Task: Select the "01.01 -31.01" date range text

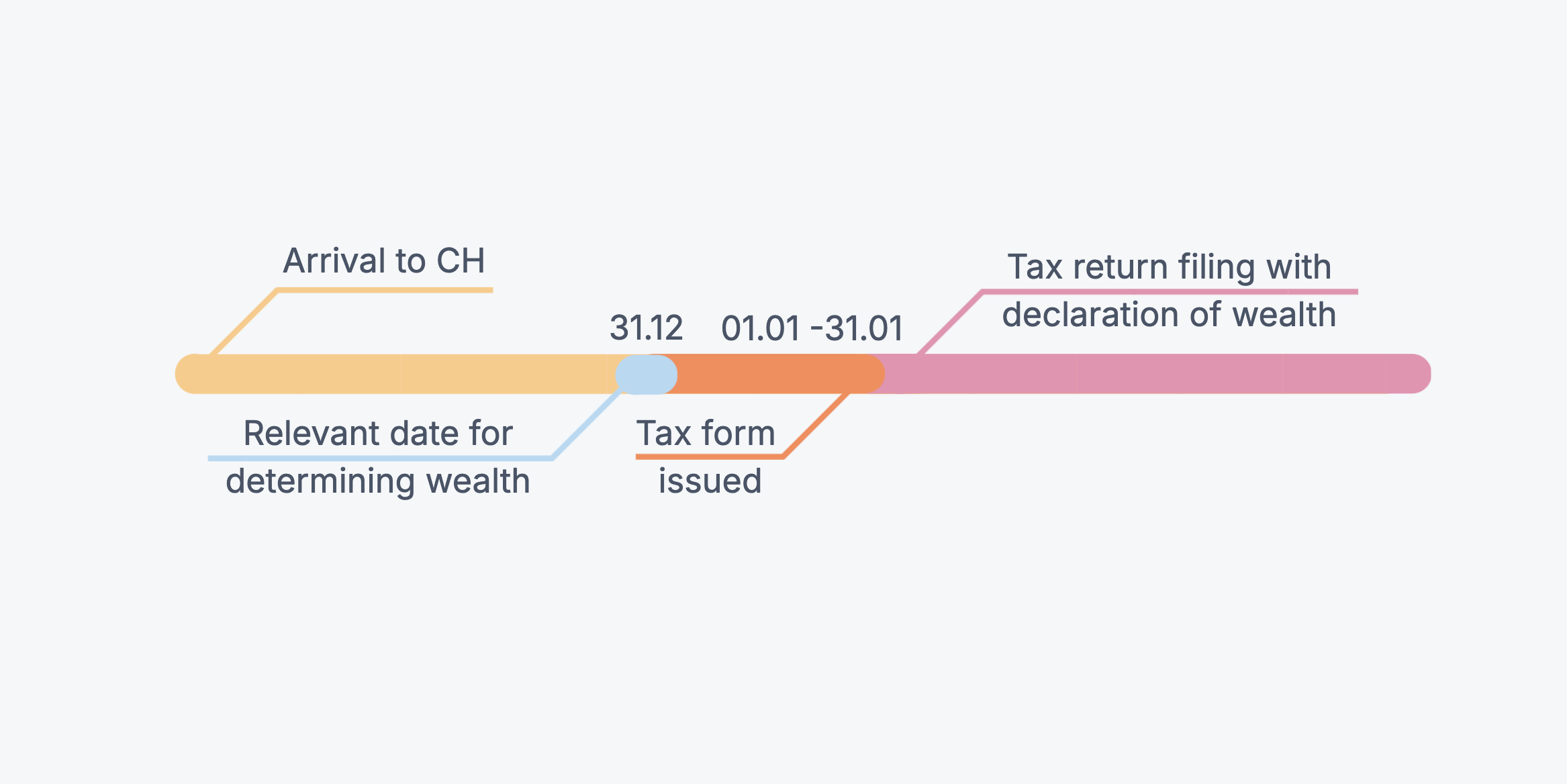Action: (812, 328)
